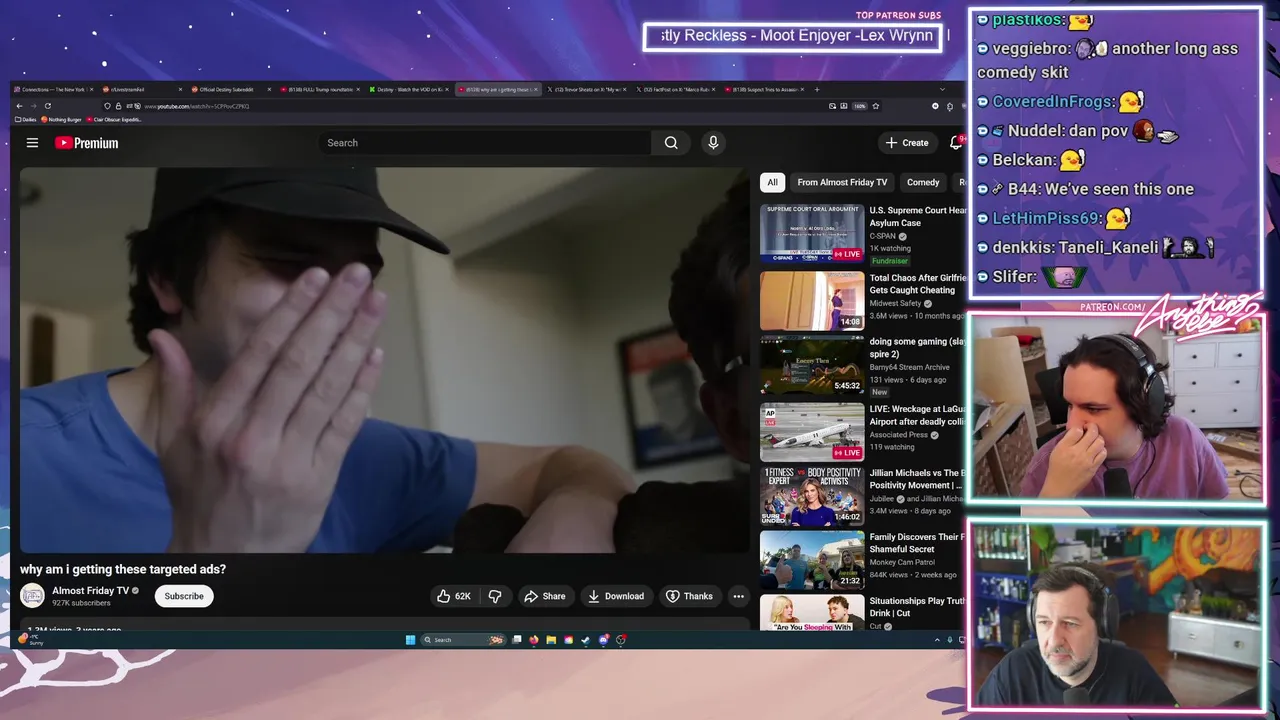
Task: Open the Almost Friday TV channel name link
Action: [x=90, y=590]
